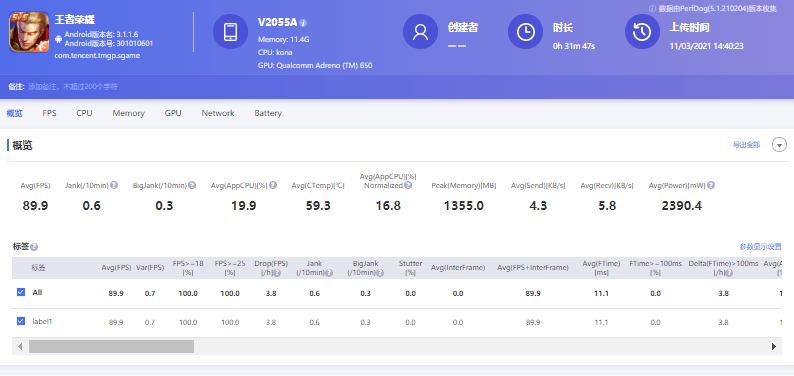Click the Avg(FPS) summary value 89.9
The height and width of the screenshot is (376, 794).
[x=35, y=205]
